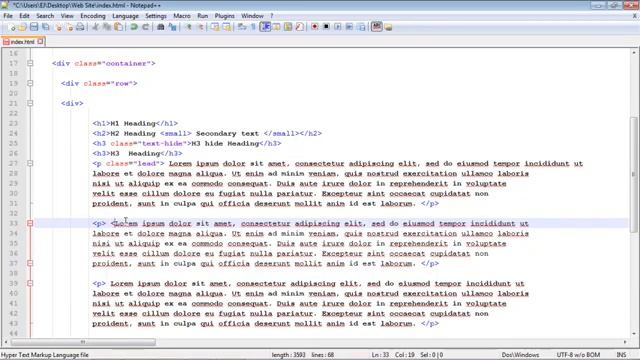This screenshot has height=360, width=640.
Task: Open the ? help menu
Action: (271, 16)
